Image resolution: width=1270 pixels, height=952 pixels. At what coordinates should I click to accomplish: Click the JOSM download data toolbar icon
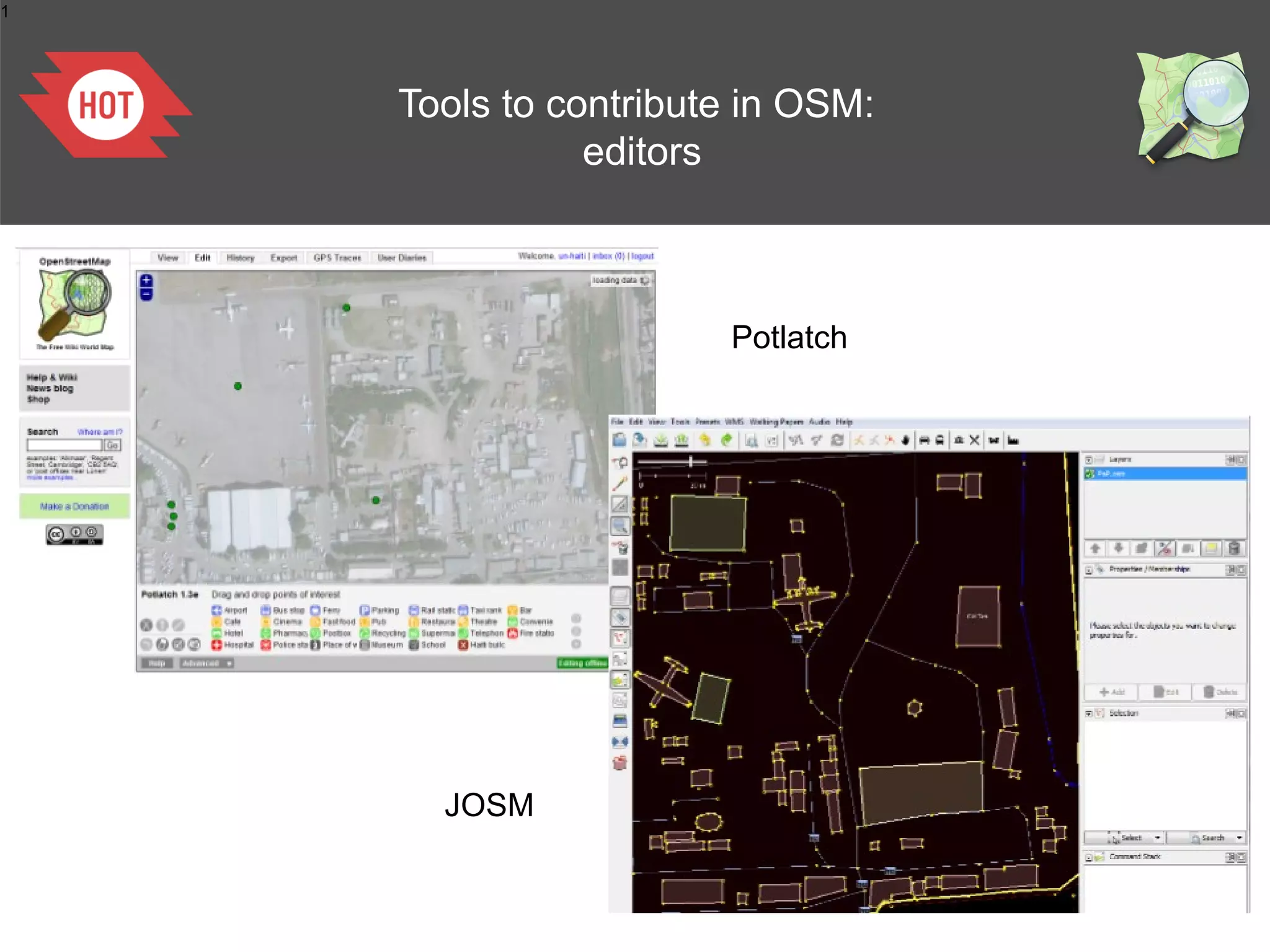pyautogui.click(x=661, y=440)
